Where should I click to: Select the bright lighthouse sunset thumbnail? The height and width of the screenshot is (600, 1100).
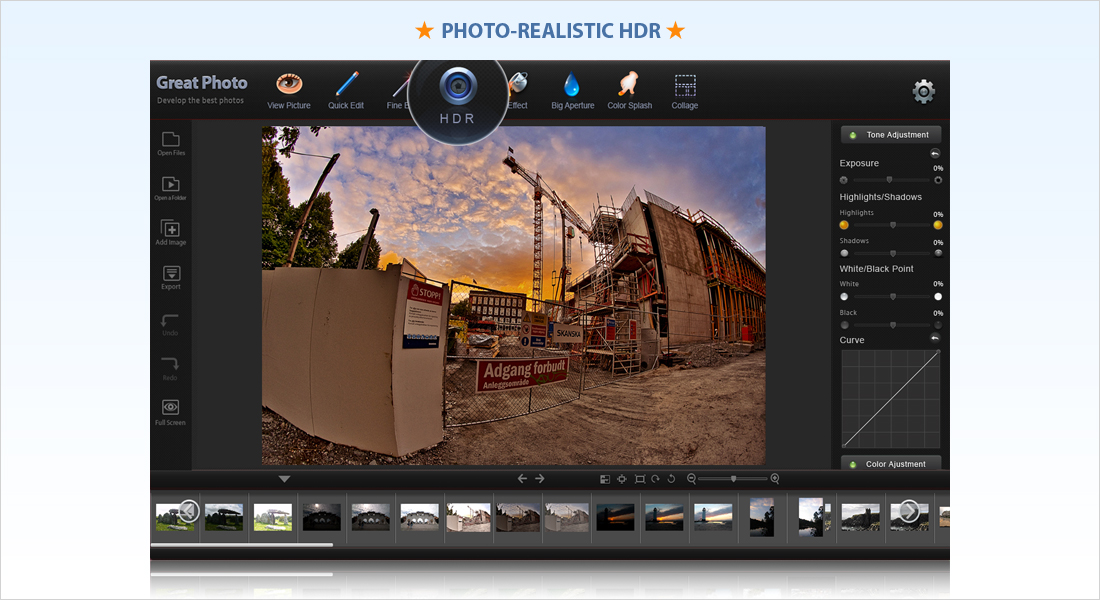(713, 517)
